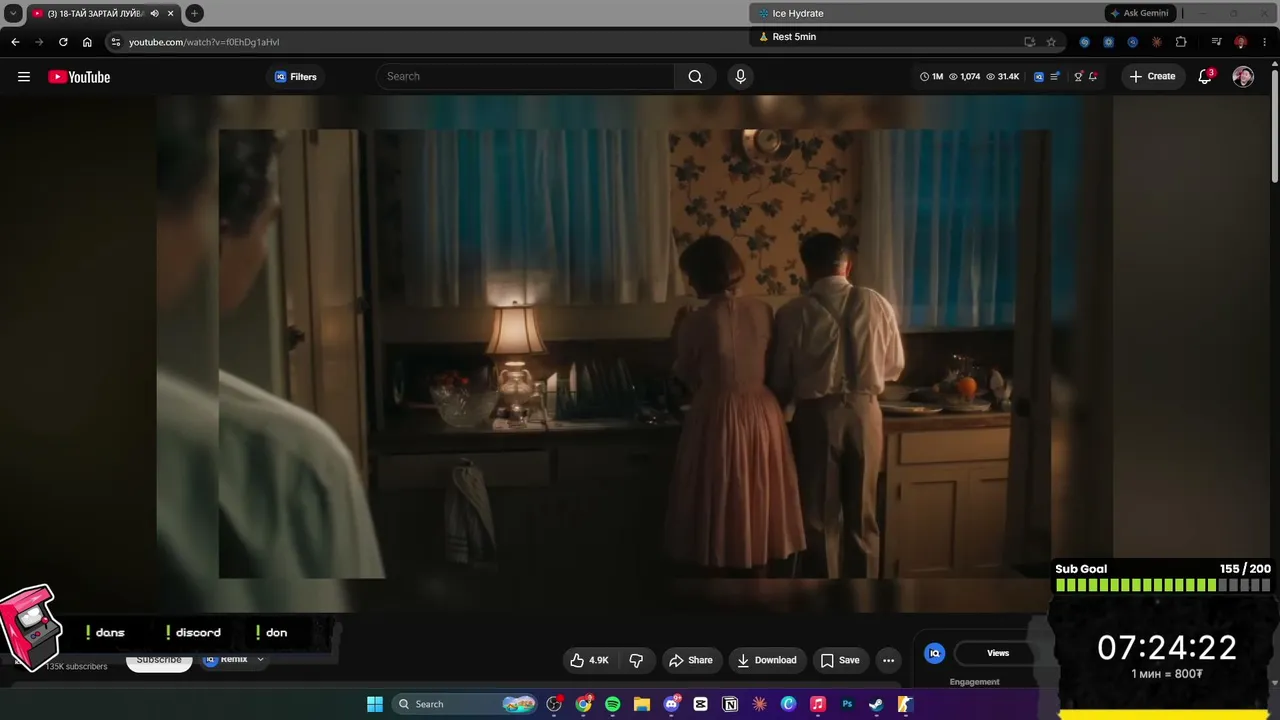Viewport: 1280px width, 720px height.
Task: Click the vidIQ logo in the header stats bar
Action: pos(1039,77)
